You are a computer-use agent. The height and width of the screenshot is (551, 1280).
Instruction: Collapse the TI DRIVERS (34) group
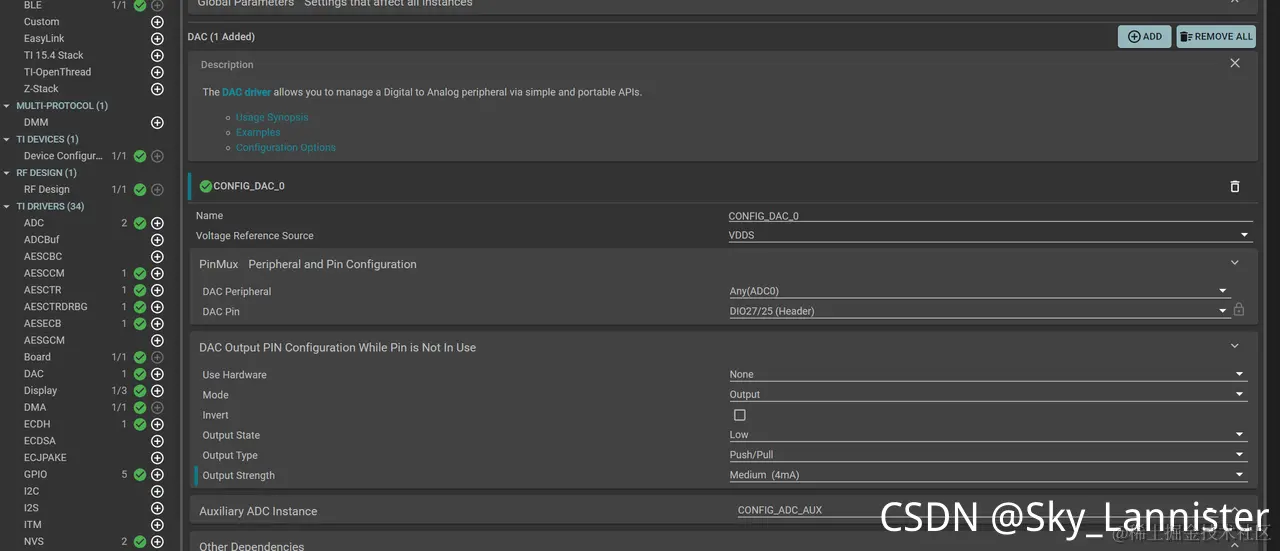click(x=7, y=207)
